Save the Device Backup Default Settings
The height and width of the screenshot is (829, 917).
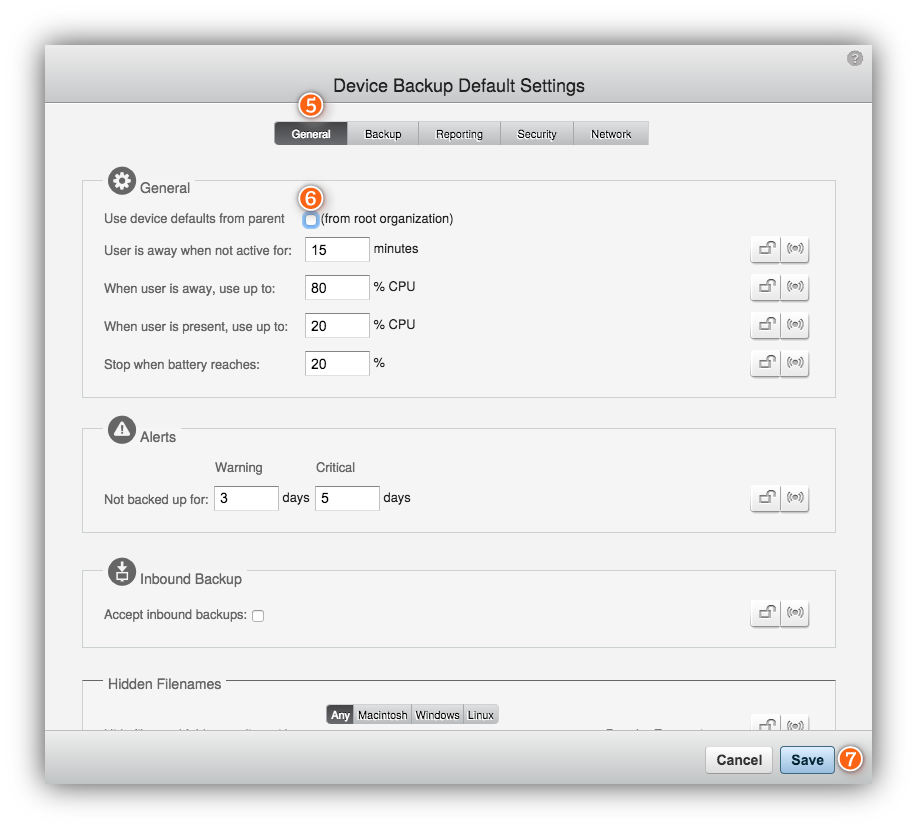[x=806, y=760]
